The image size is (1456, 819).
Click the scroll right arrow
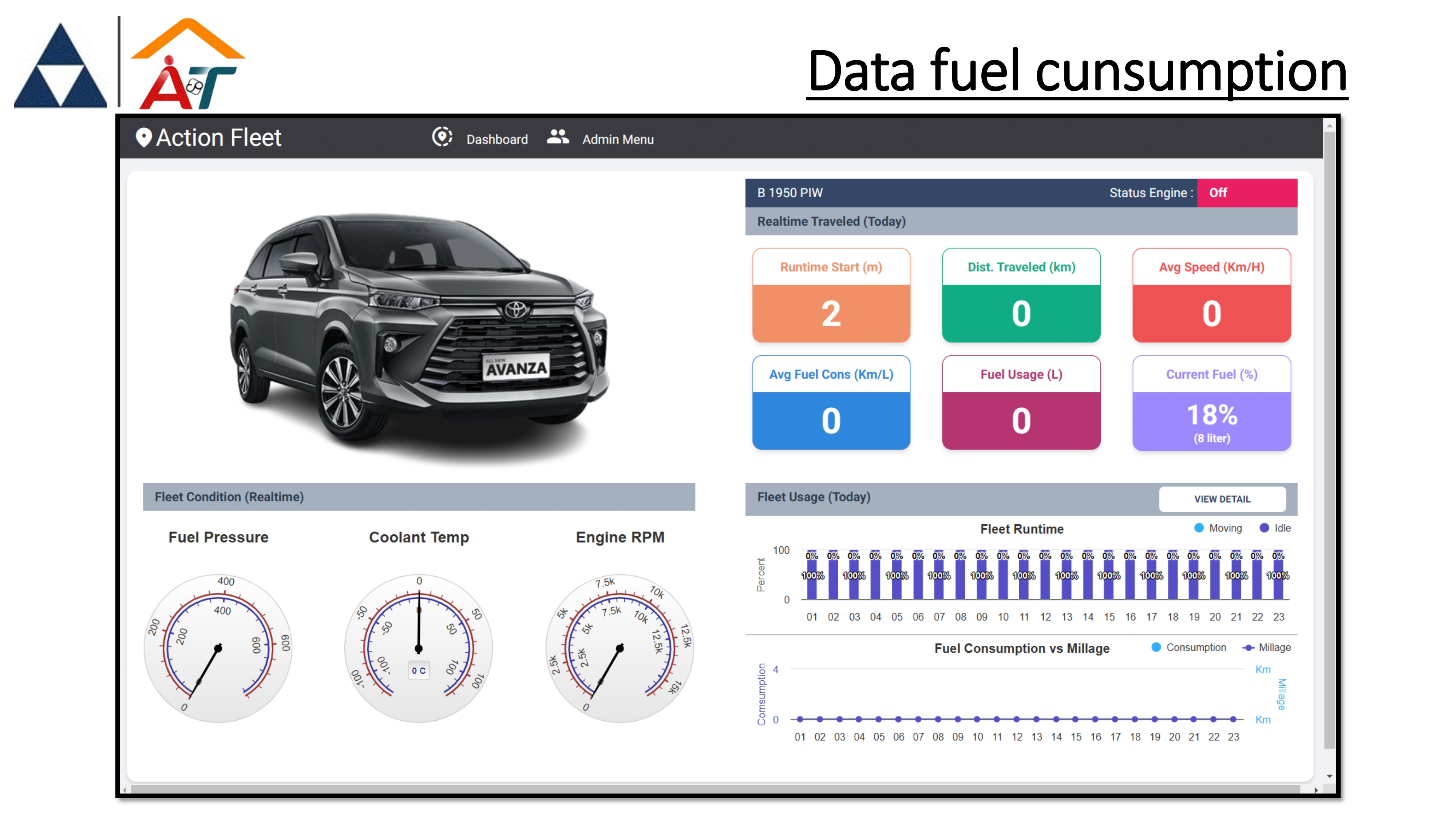tap(1316, 790)
